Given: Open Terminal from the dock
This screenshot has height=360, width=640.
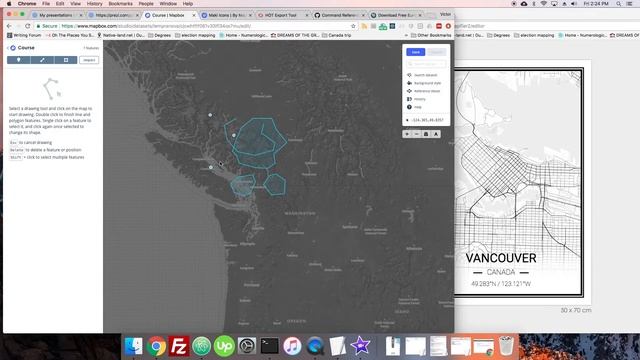Looking at the screenshot, I should click(x=269, y=346).
